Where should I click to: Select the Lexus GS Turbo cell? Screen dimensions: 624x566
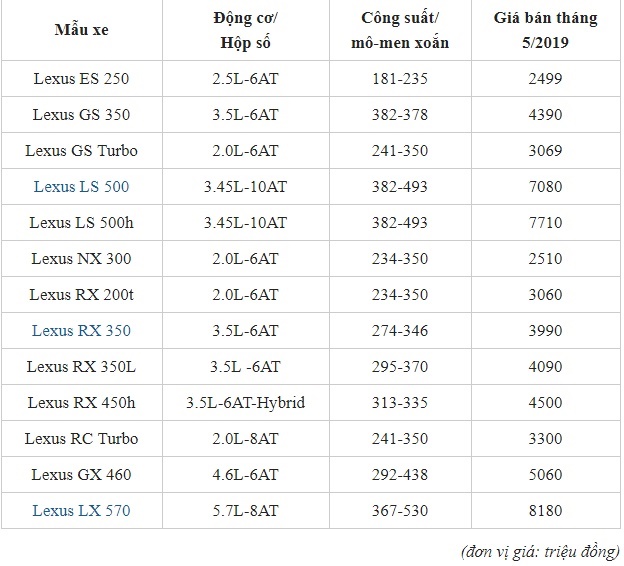tap(81, 151)
